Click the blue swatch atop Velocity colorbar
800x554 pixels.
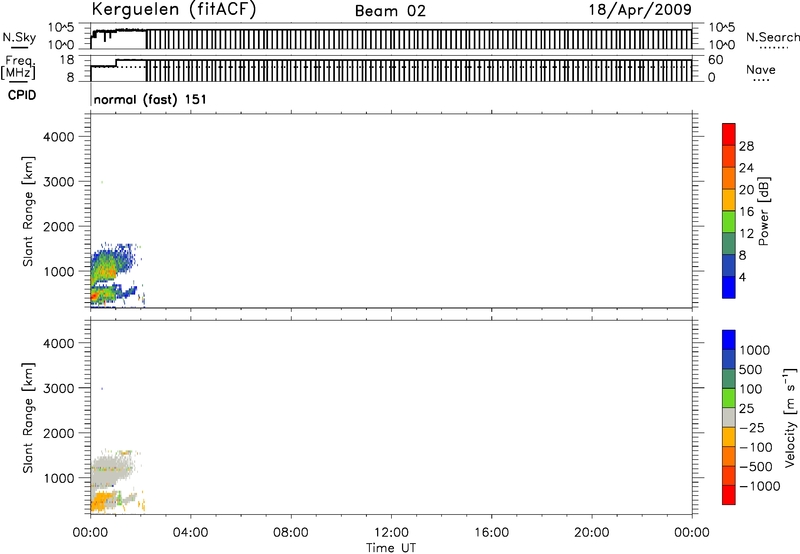pos(729,340)
